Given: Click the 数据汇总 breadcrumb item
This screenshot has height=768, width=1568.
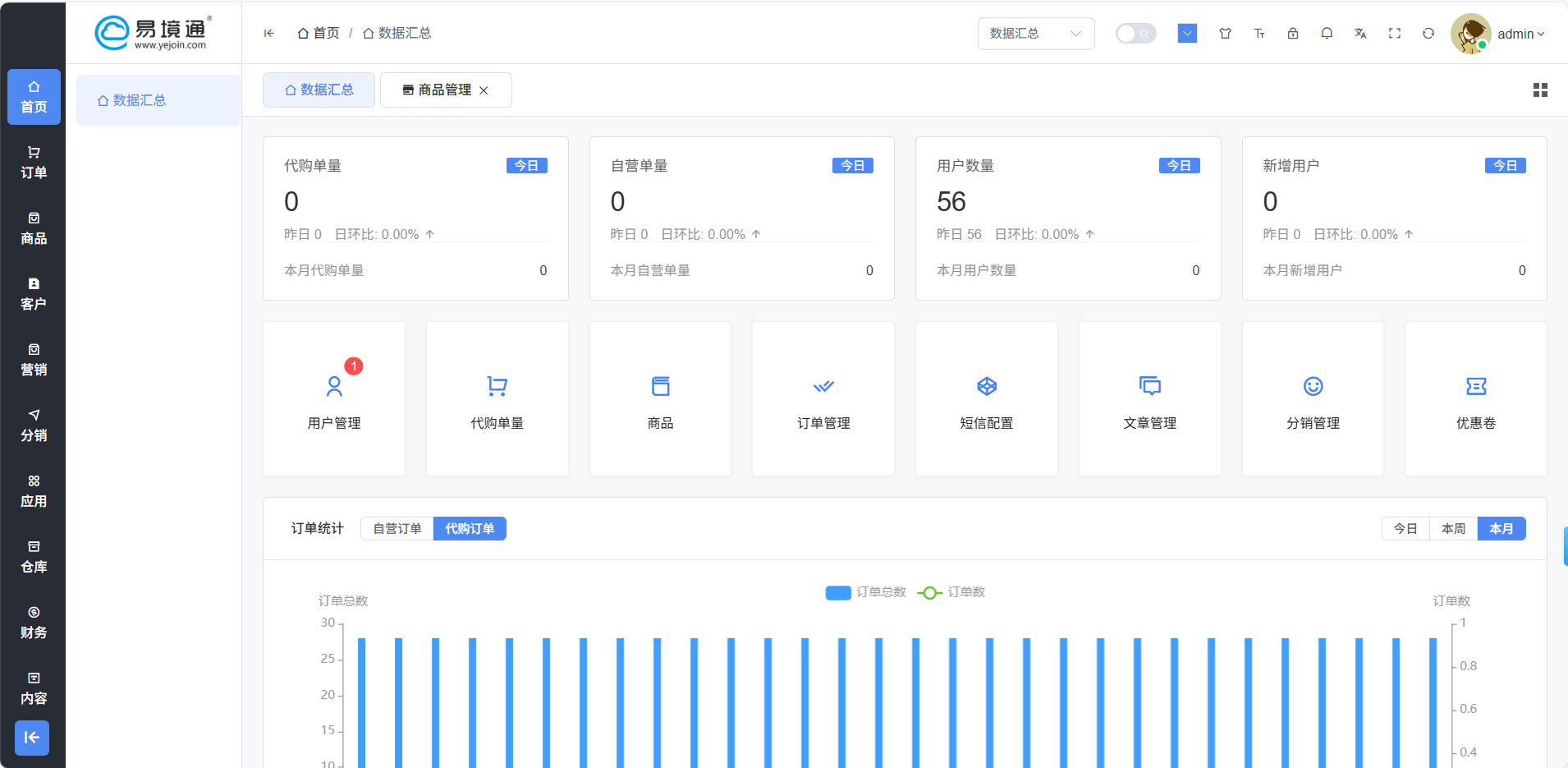Looking at the screenshot, I should pyautogui.click(x=397, y=33).
